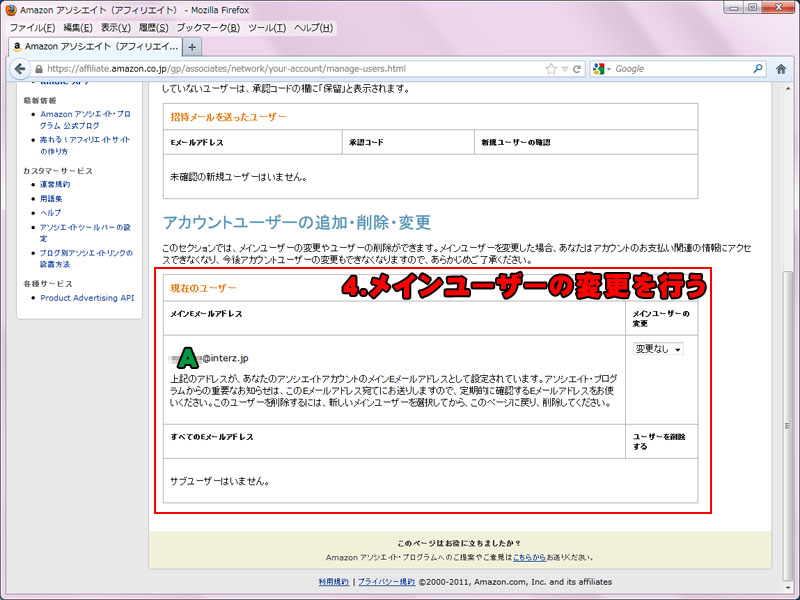800x600 pixels.
Task: Click the scrollbar up arrow
Action: coord(787,89)
